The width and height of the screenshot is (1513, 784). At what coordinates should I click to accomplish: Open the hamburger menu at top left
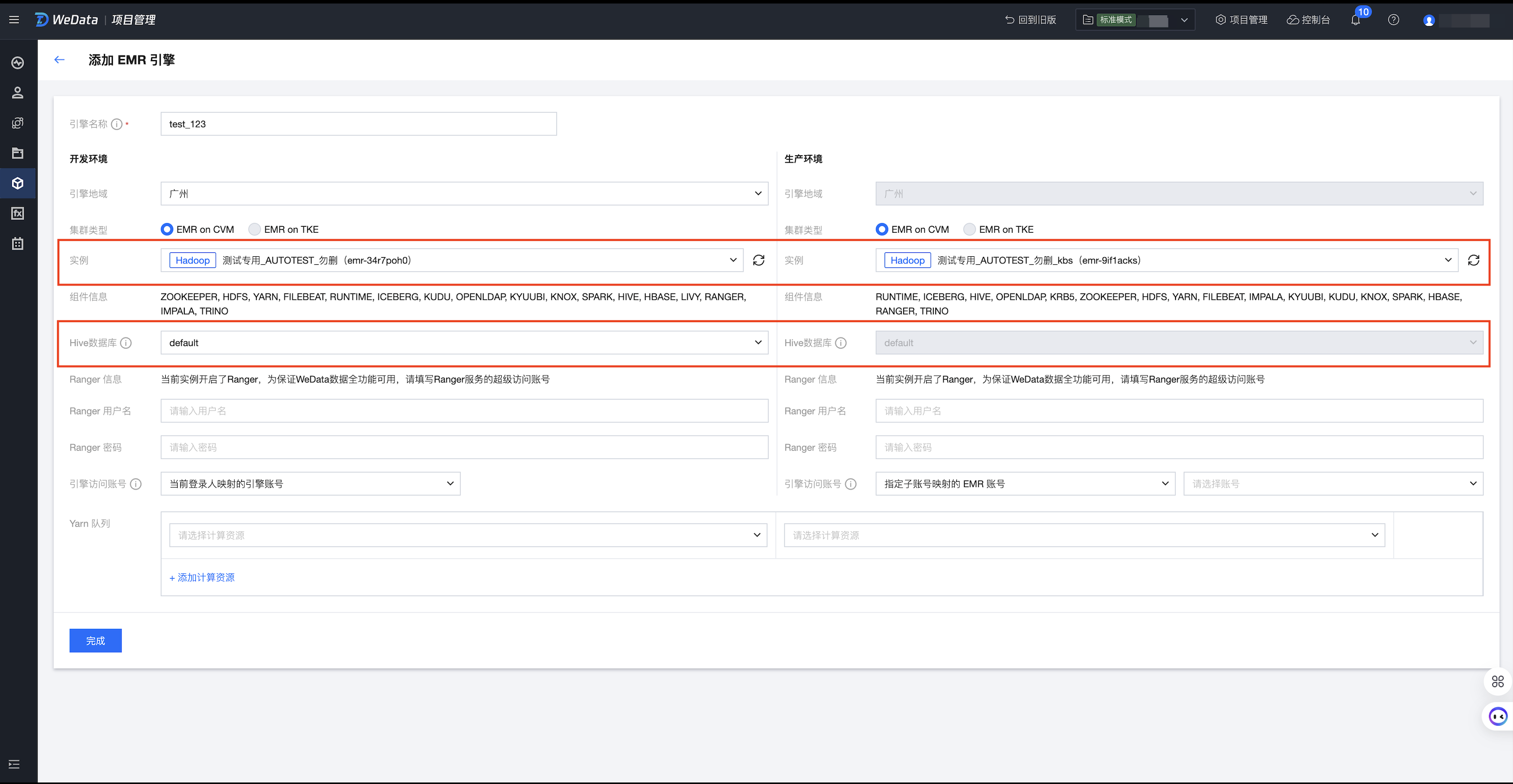click(14, 20)
